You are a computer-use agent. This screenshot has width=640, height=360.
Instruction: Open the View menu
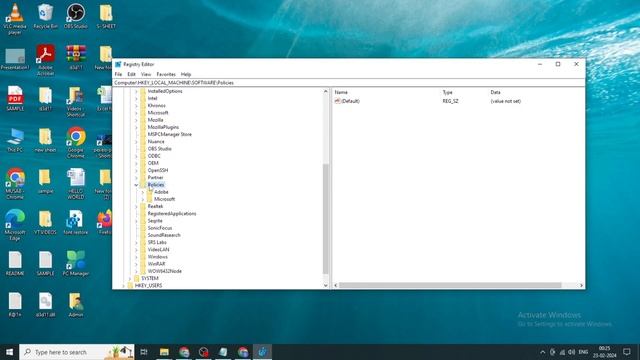(x=146, y=74)
